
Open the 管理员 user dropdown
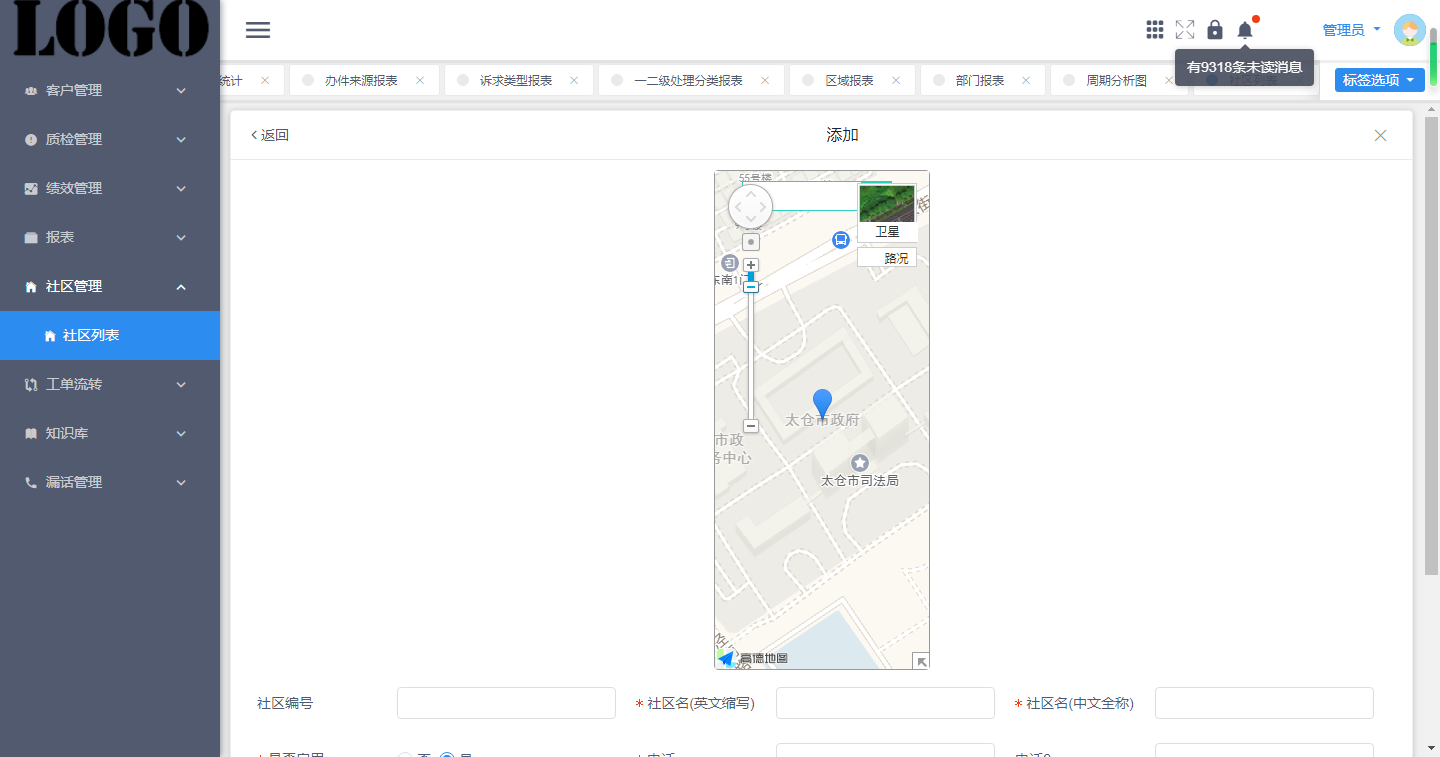pyautogui.click(x=1351, y=30)
